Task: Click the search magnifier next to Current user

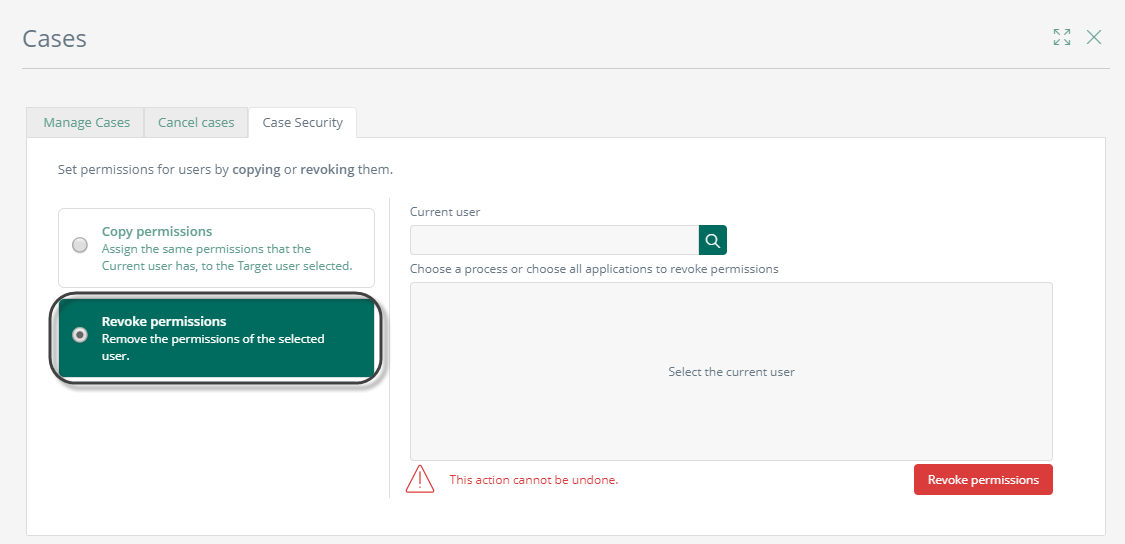Action: [712, 240]
